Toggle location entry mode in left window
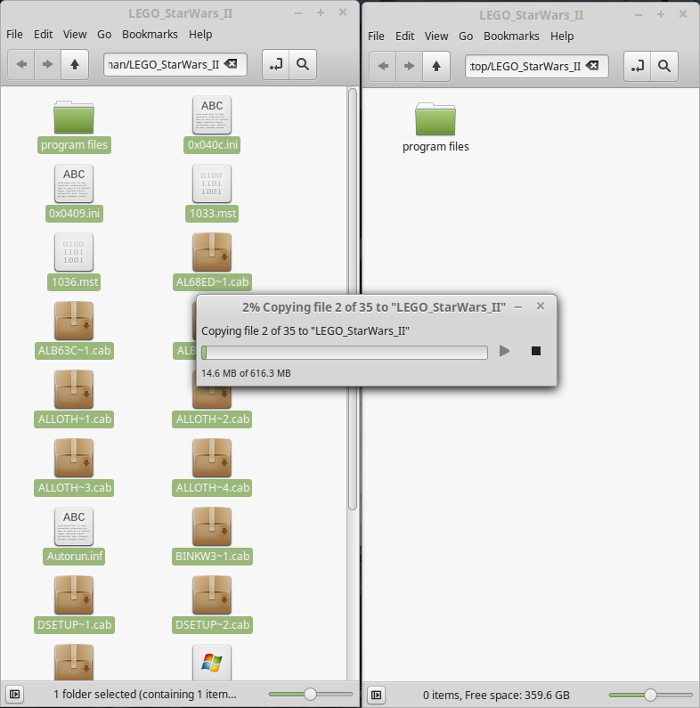The width and height of the screenshot is (700, 708). pyautogui.click(x=276, y=65)
